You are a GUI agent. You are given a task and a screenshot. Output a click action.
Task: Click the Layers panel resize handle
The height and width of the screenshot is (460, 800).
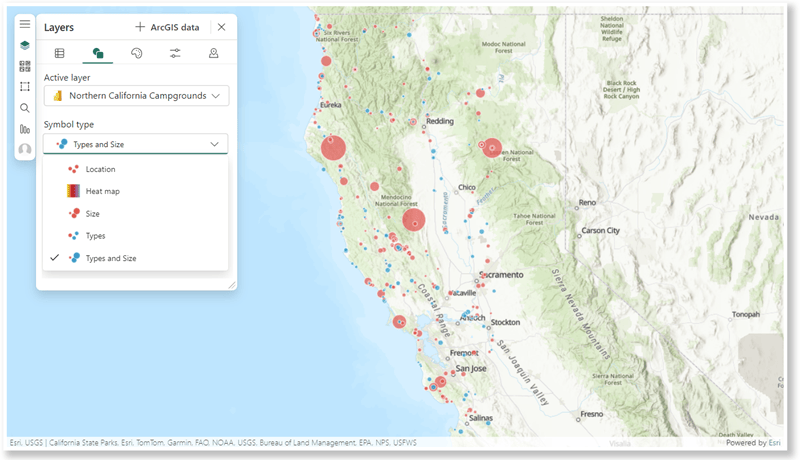pyautogui.click(x=232, y=285)
